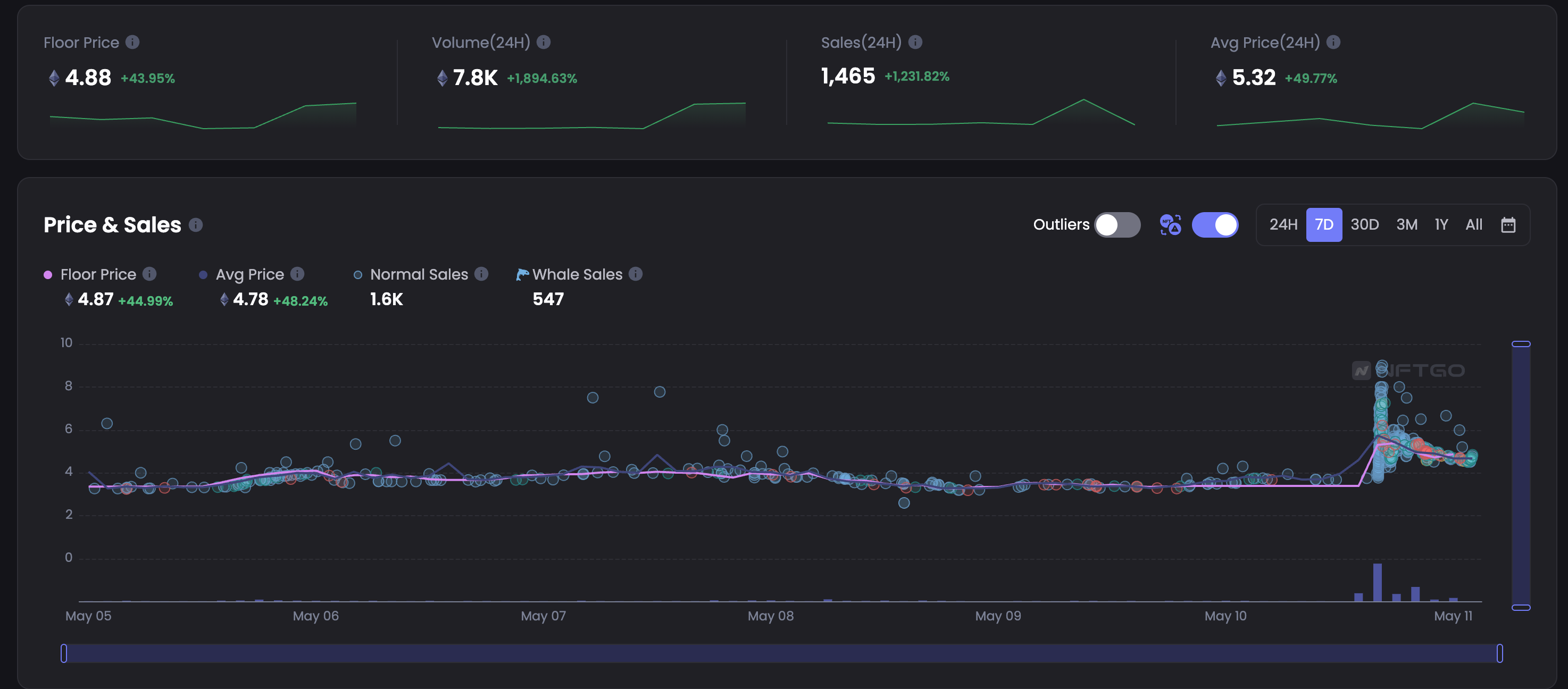
Task: Toggle Normal Sales series legend marker
Action: point(358,275)
